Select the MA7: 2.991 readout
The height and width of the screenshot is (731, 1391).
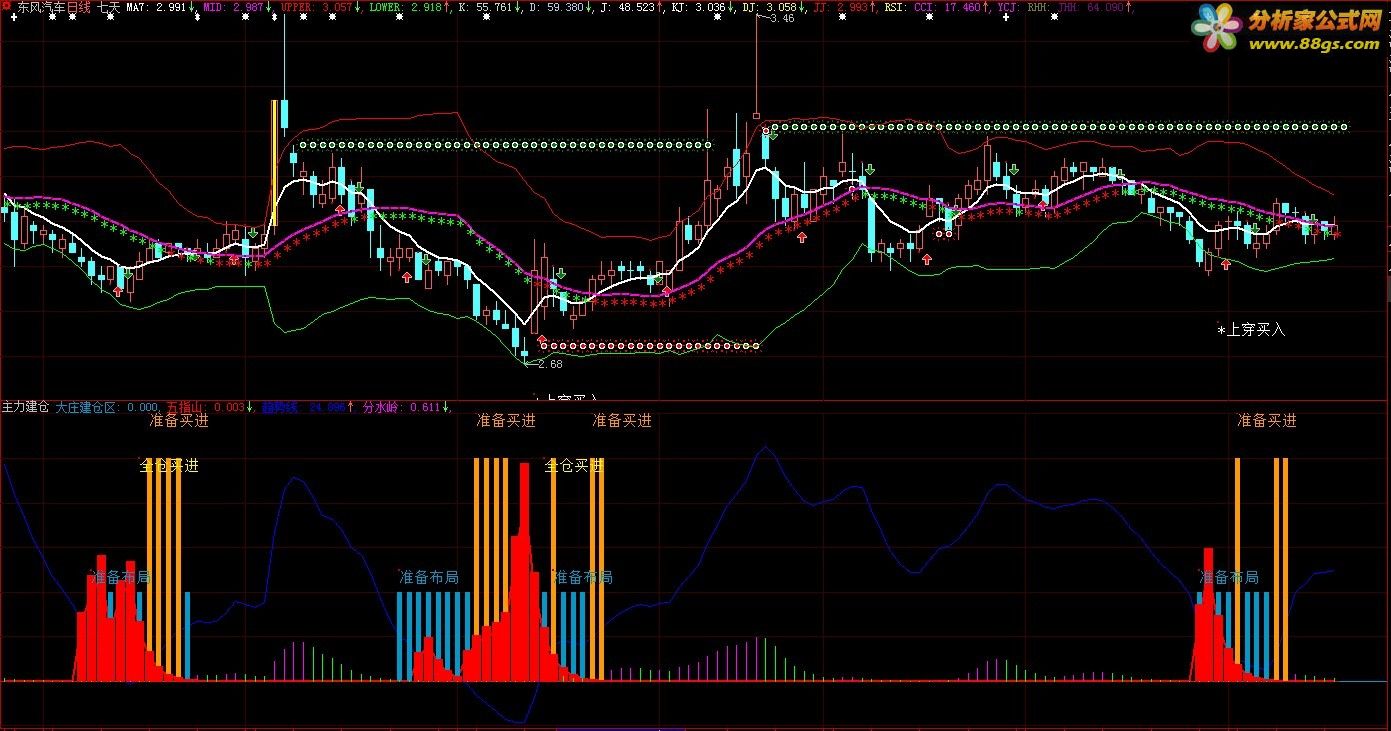click(156, 7)
